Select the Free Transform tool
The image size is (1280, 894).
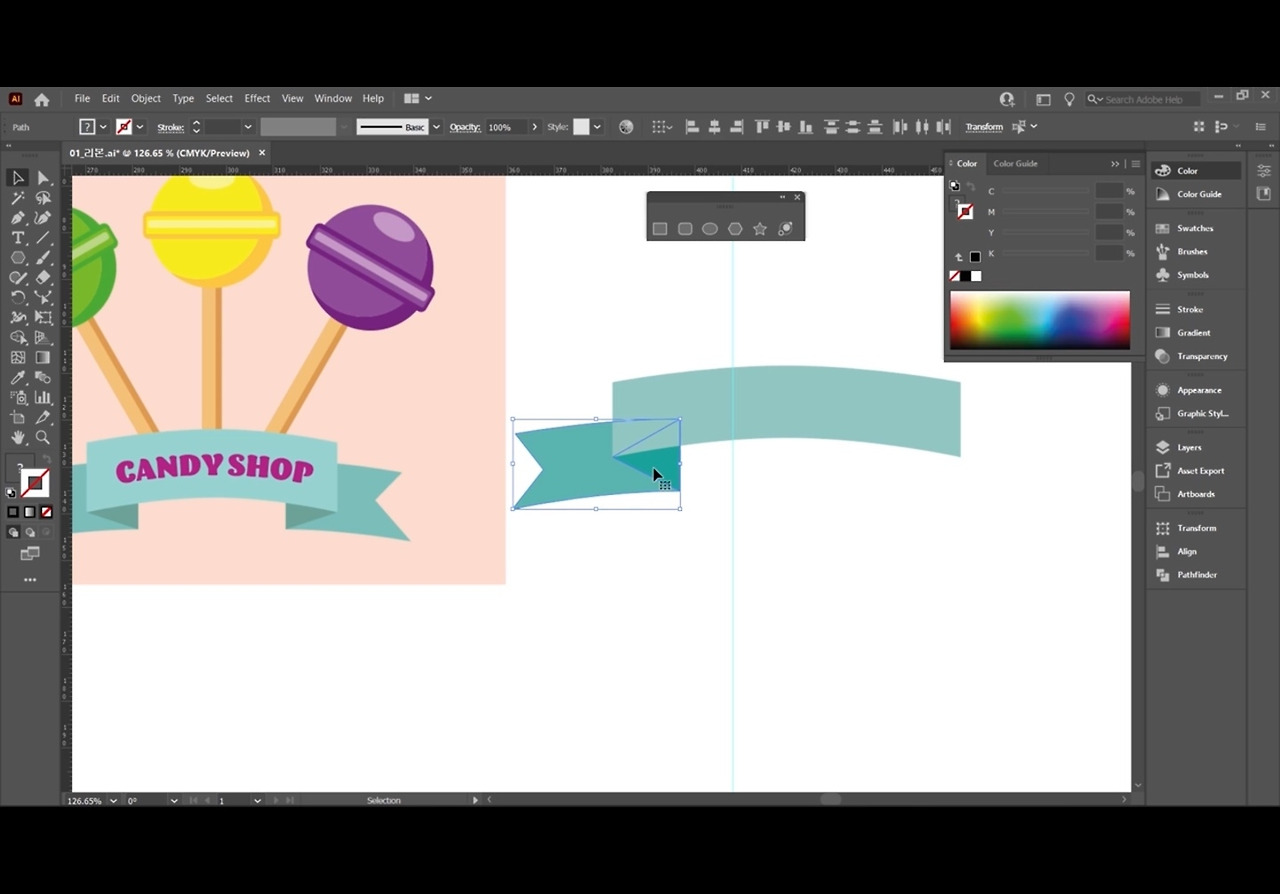(x=43, y=318)
